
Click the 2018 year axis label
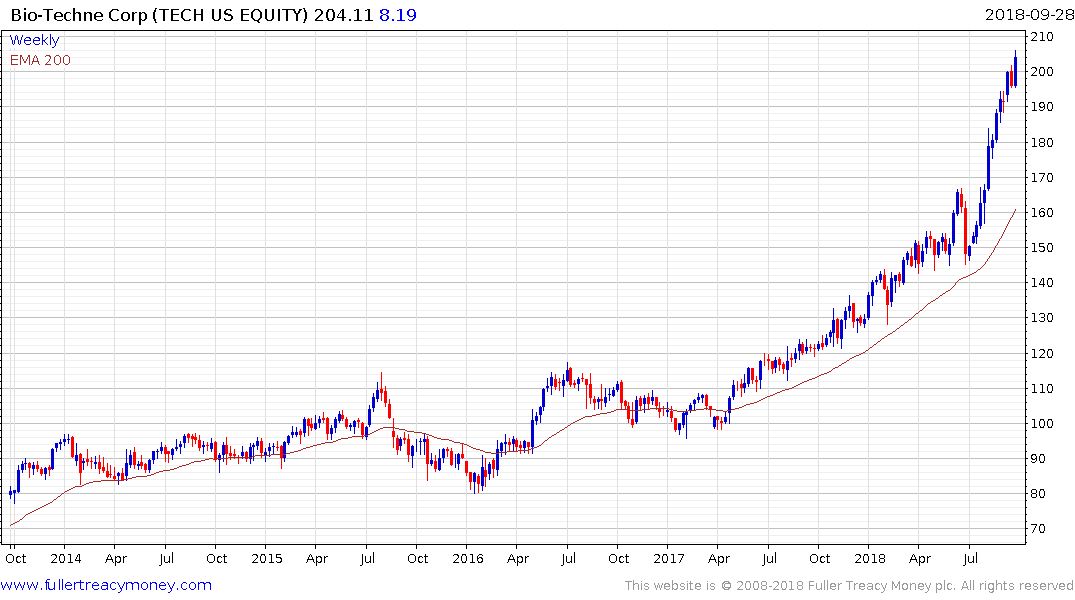pyautogui.click(x=869, y=558)
